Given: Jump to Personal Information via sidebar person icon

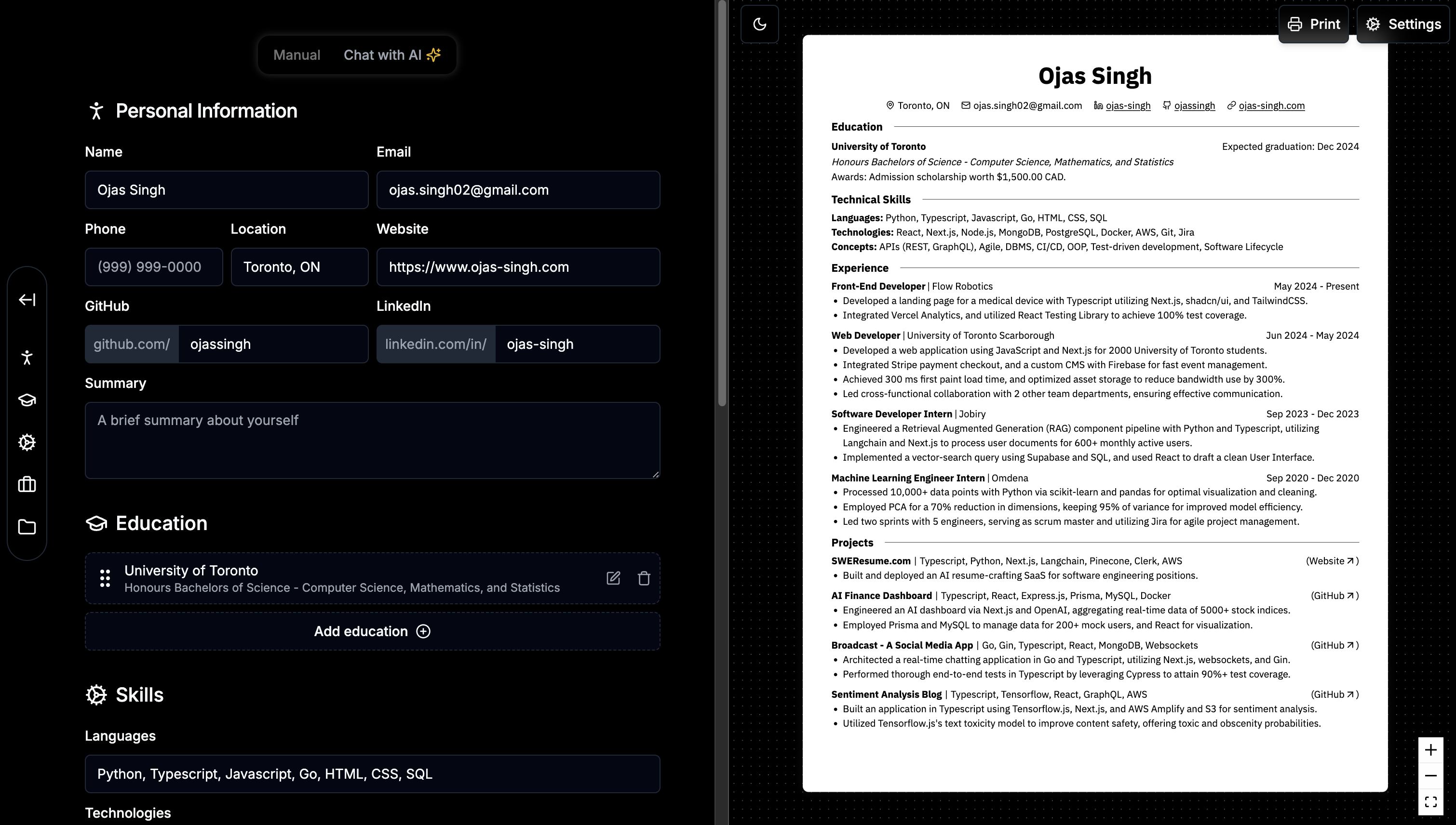Looking at the screenshot, I should point(27,358).
